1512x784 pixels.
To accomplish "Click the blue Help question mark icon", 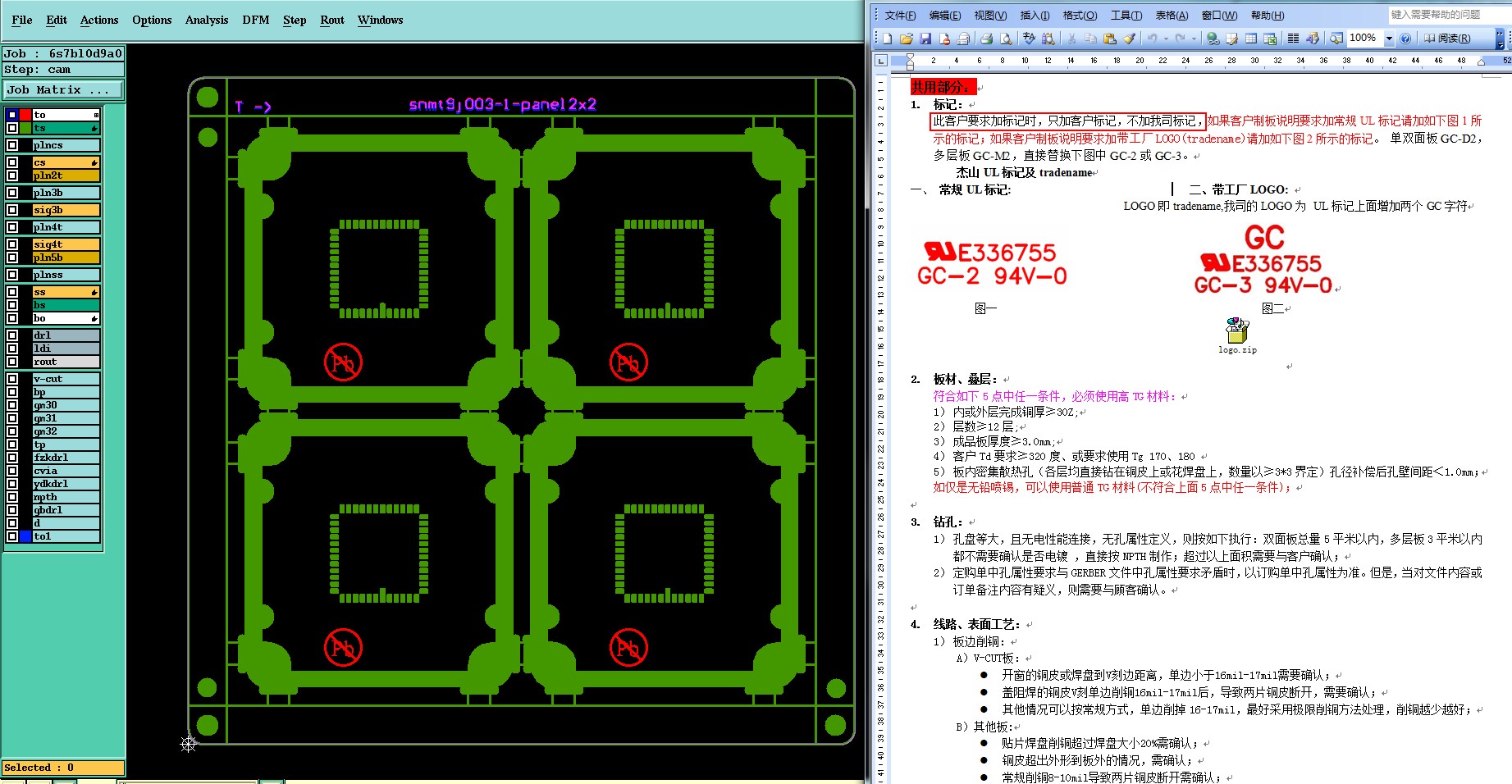I will click(1405, 39).
